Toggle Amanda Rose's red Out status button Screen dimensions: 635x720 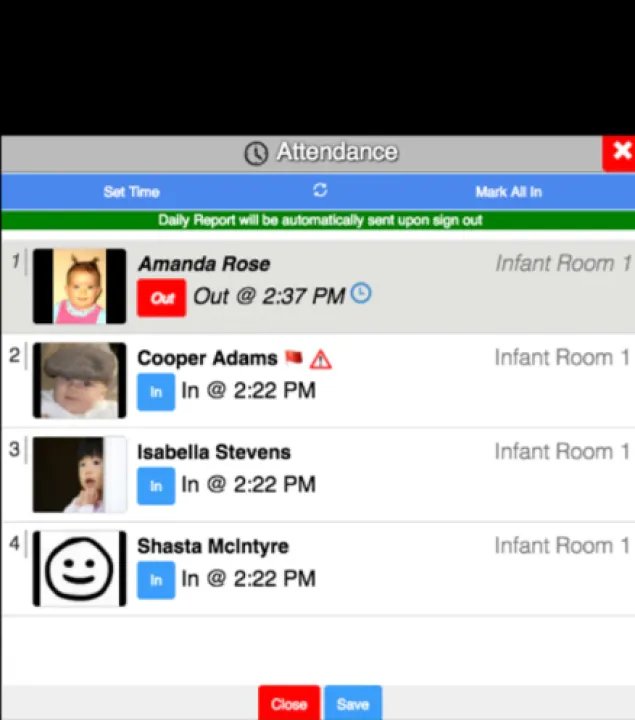[161, 298]
